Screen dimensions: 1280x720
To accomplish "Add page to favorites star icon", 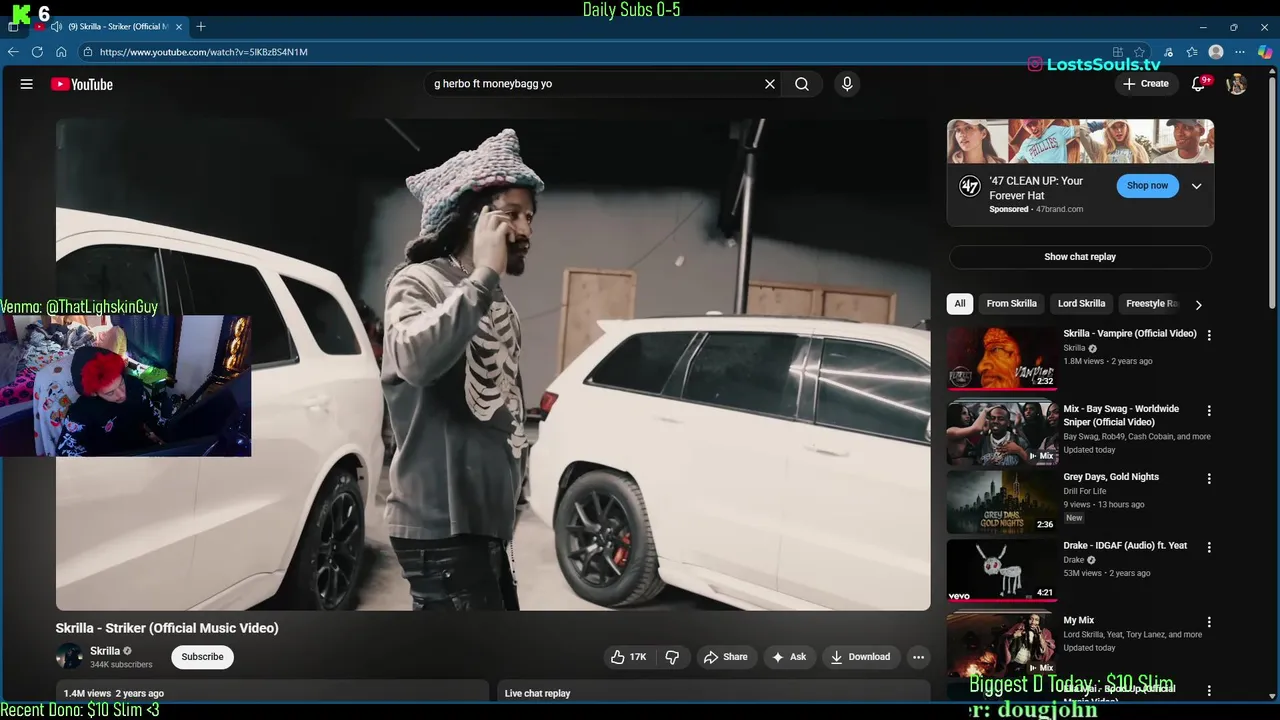I will pyautogui.click(x=1139, y=52).
